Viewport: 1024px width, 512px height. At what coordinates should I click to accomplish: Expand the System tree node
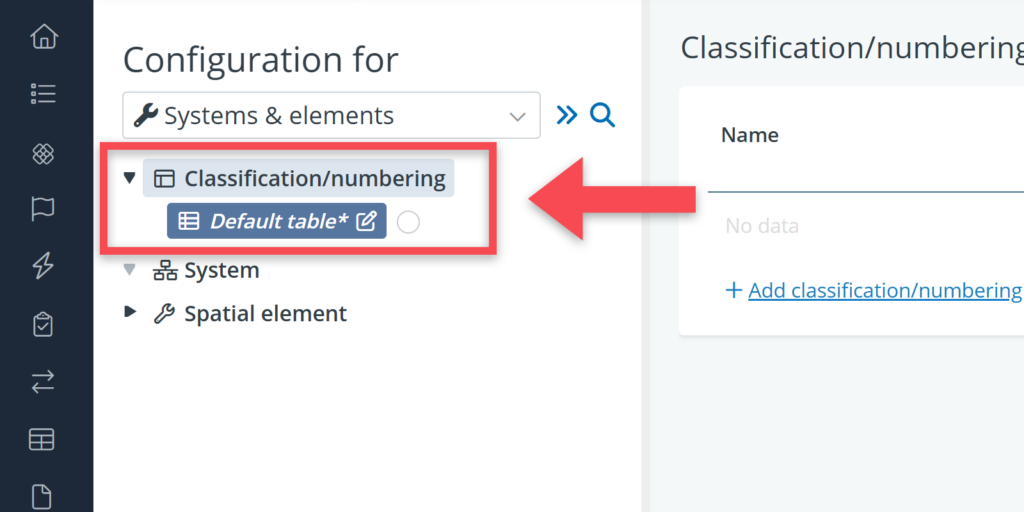click(129, 270)
